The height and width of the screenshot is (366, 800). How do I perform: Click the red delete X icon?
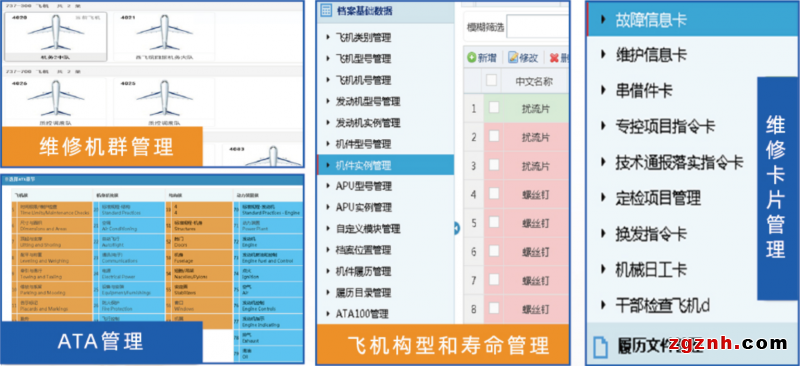tap(555, 58)
